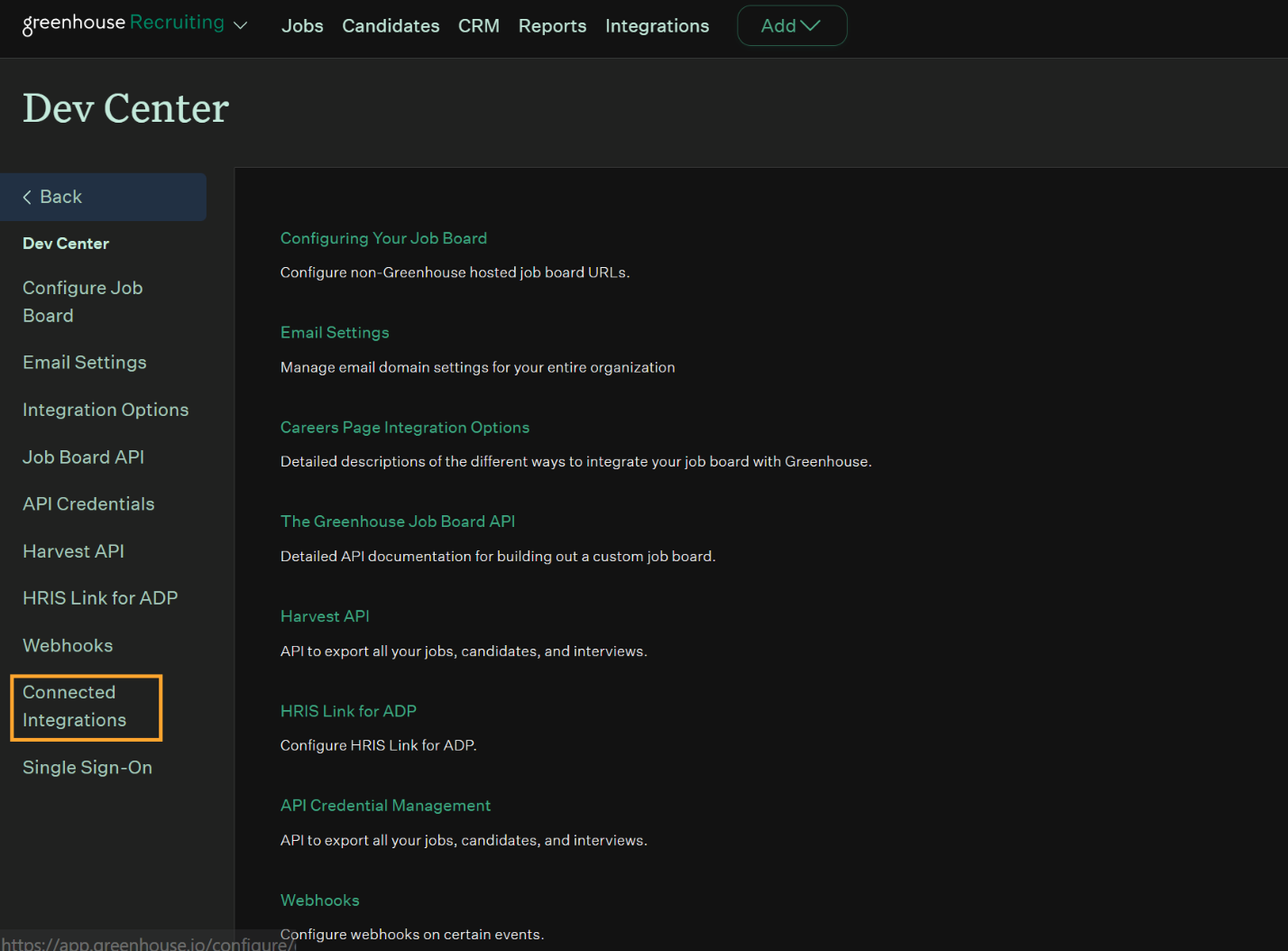This screenshot has width=1288, height=951.
Task: Open Single Sign-On in sidebar
Action: point(87,768)
